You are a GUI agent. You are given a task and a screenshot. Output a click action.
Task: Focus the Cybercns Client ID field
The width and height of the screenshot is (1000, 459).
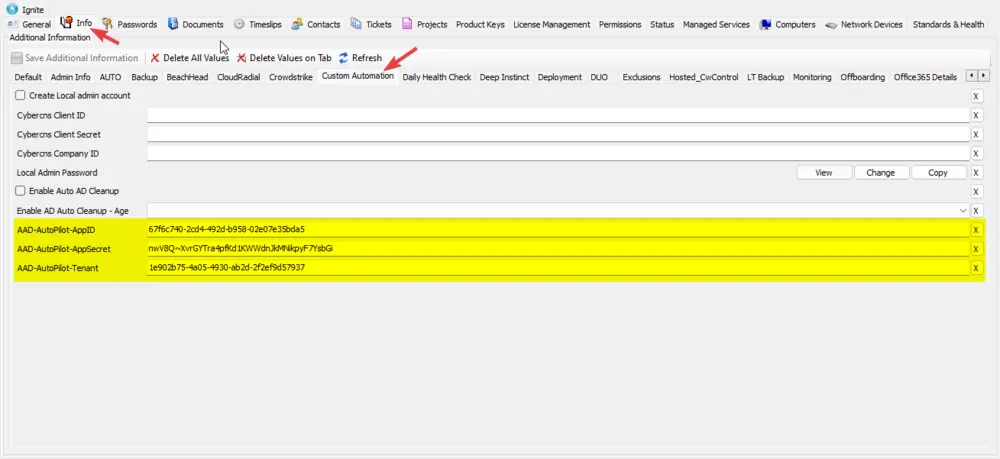[558, 115]
